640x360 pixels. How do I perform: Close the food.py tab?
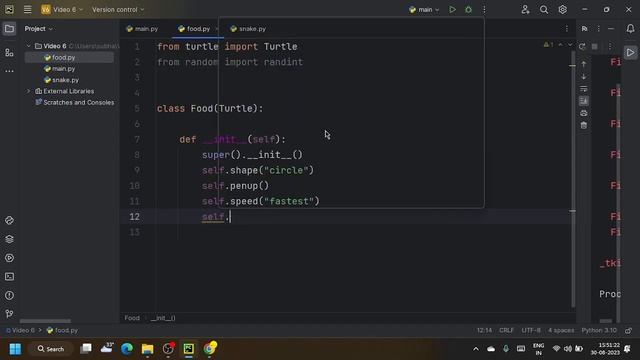coord(216,29)
